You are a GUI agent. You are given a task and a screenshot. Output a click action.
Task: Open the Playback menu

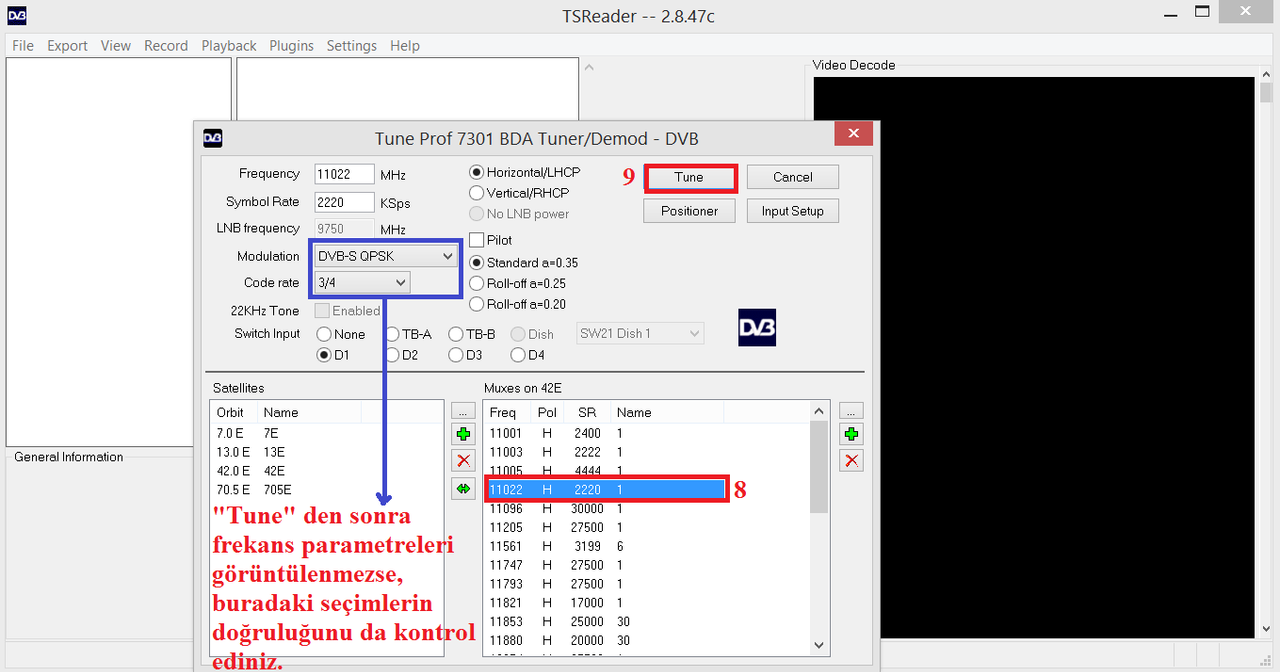click(229, 46)
